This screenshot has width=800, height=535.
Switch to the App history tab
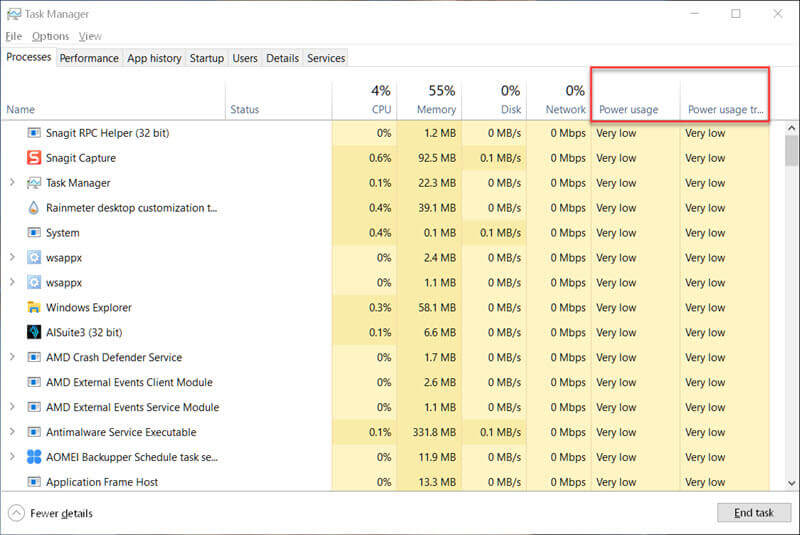click(x=154, y=58)
